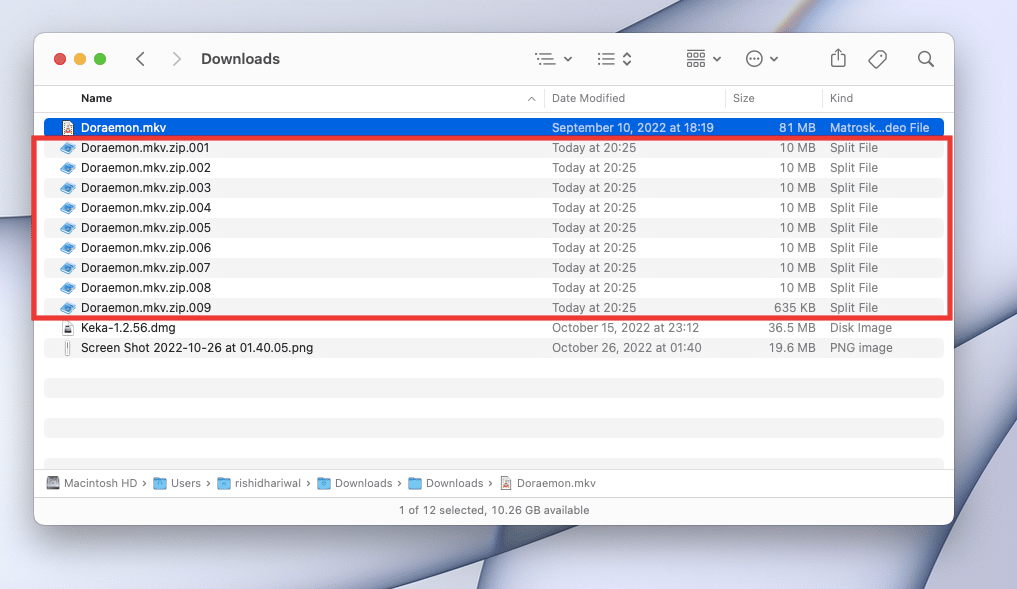
Task: Click the 635 KB size of zip.009
Action: coord(795,307)
